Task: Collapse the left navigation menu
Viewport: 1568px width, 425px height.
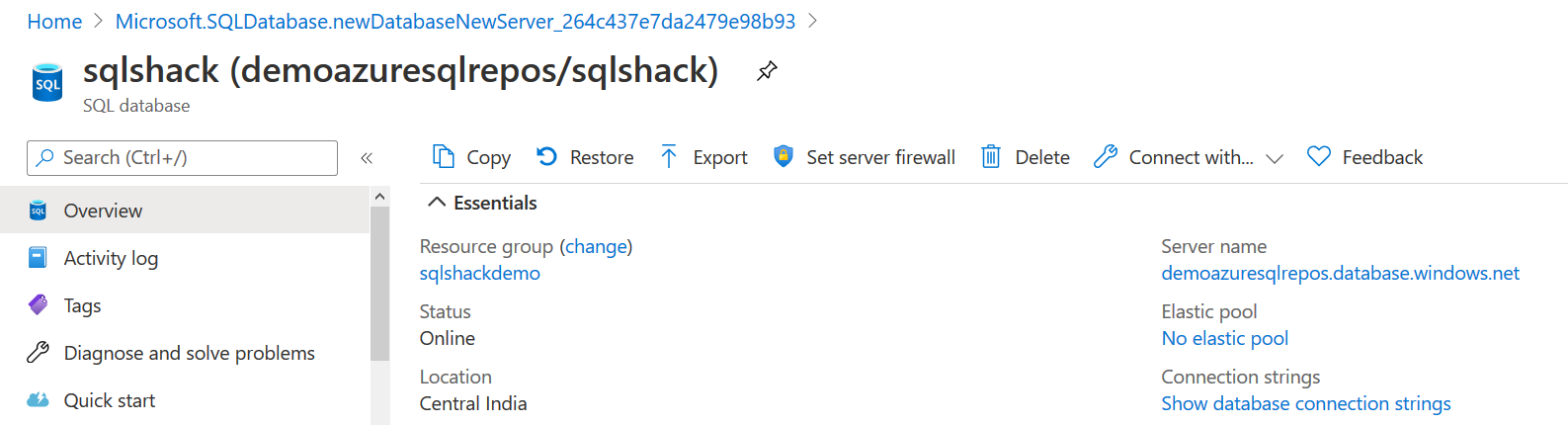Action: pyautogui.click(x=367, y=158)
